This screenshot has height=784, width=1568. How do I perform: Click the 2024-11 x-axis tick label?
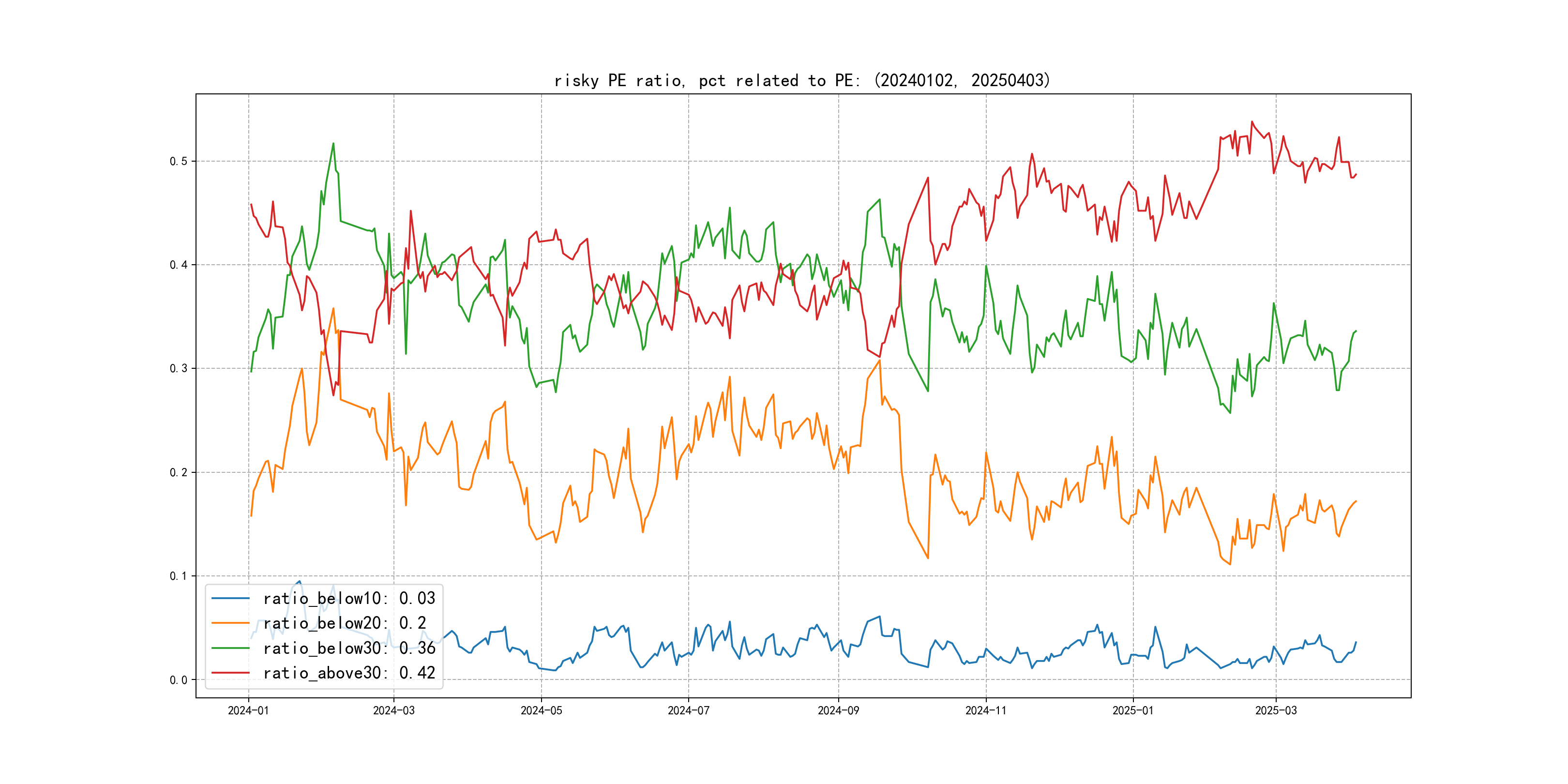click(985, 710)
